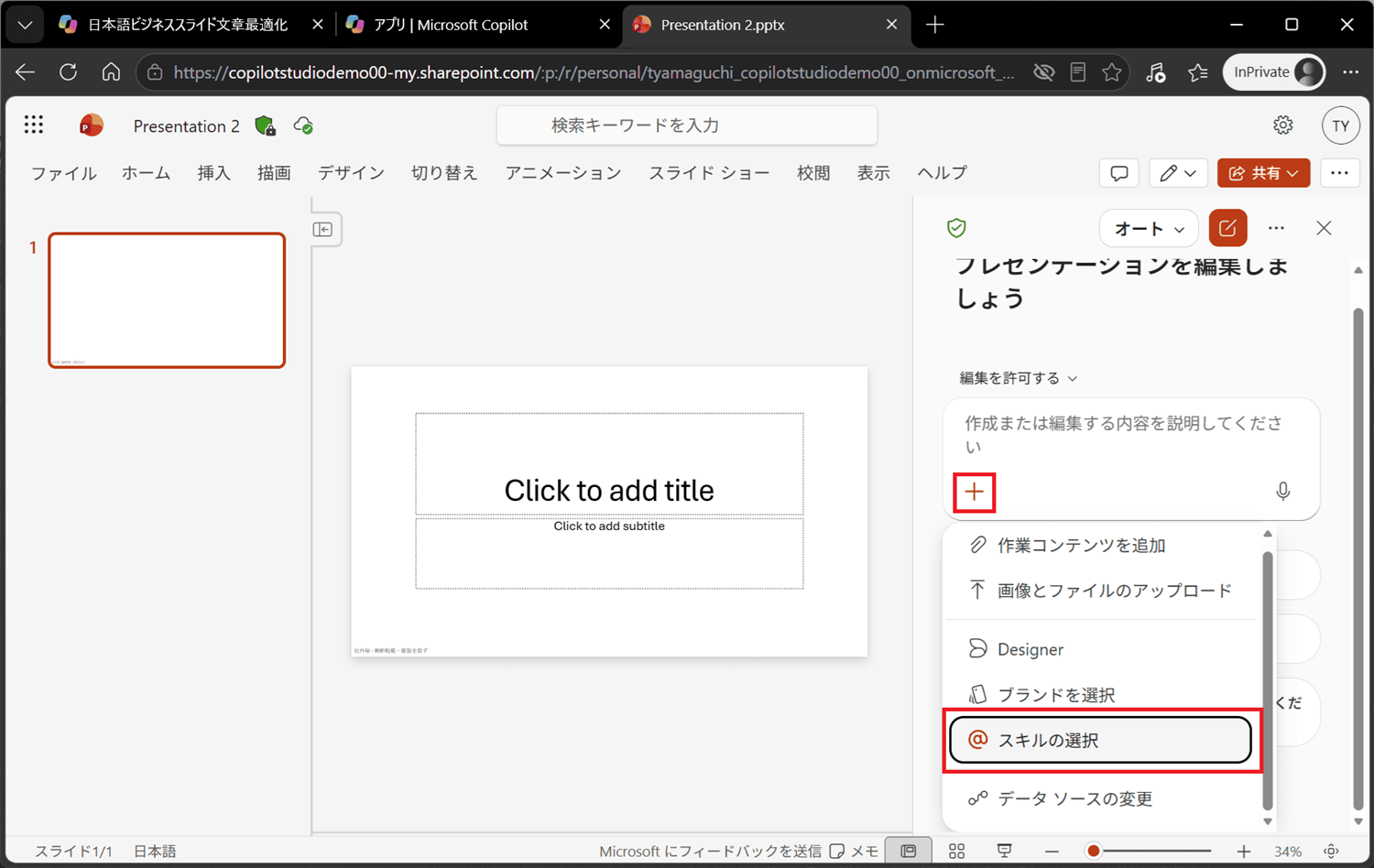
Task: Choose 作業コンテンツを追加 menu item
Action: [1100, 546]
